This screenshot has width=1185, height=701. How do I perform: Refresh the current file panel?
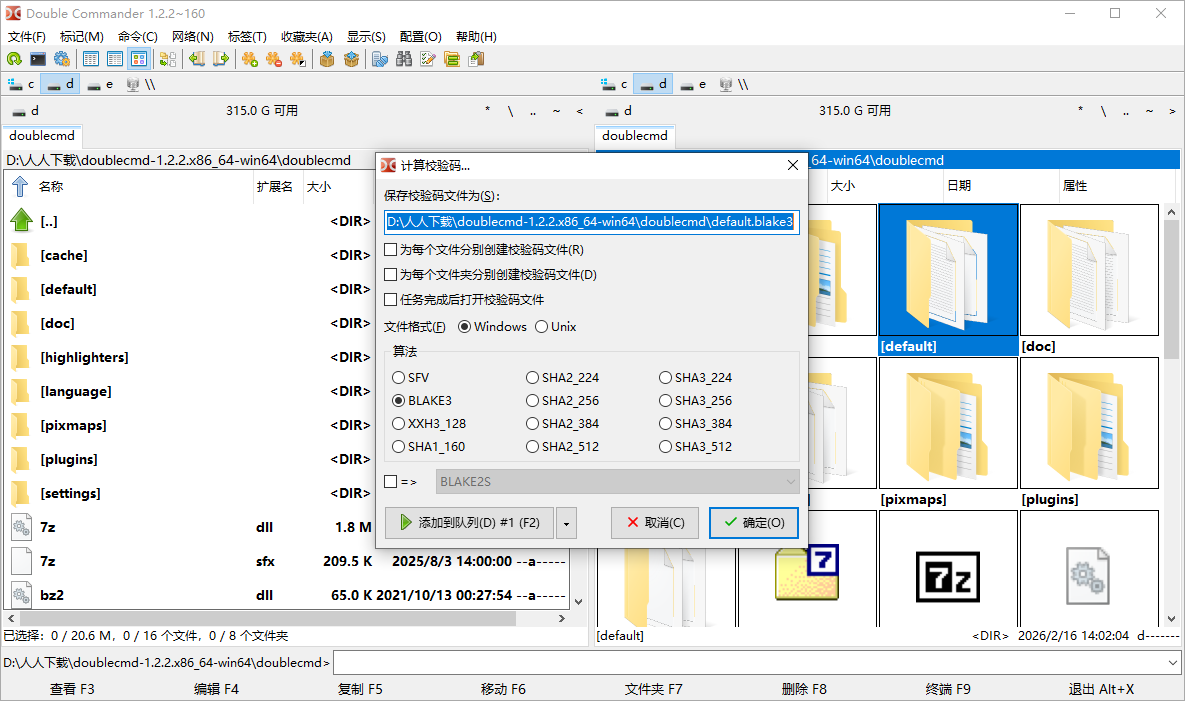pos(14,59)
